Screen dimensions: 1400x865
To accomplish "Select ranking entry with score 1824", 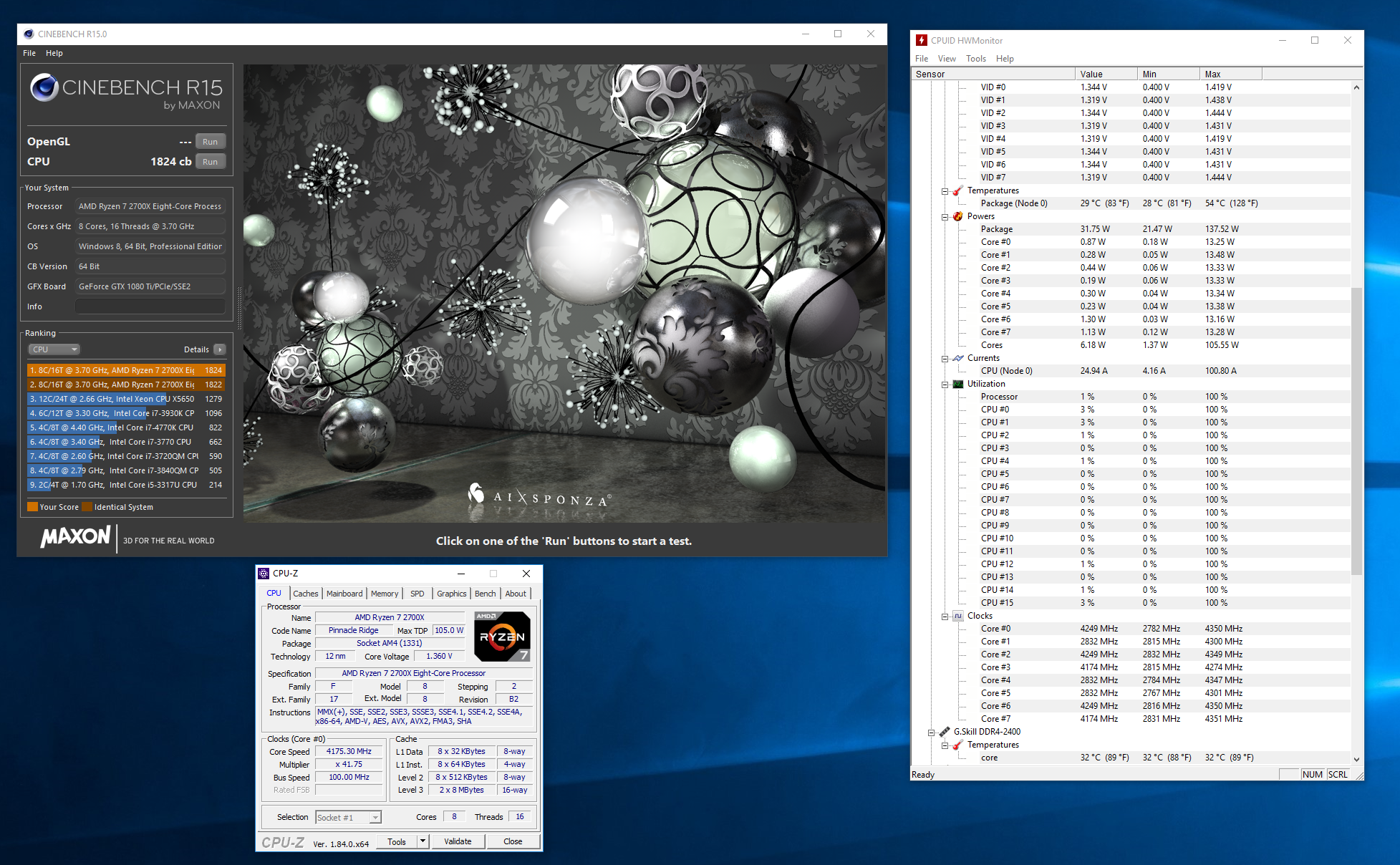I will (126, 370).
